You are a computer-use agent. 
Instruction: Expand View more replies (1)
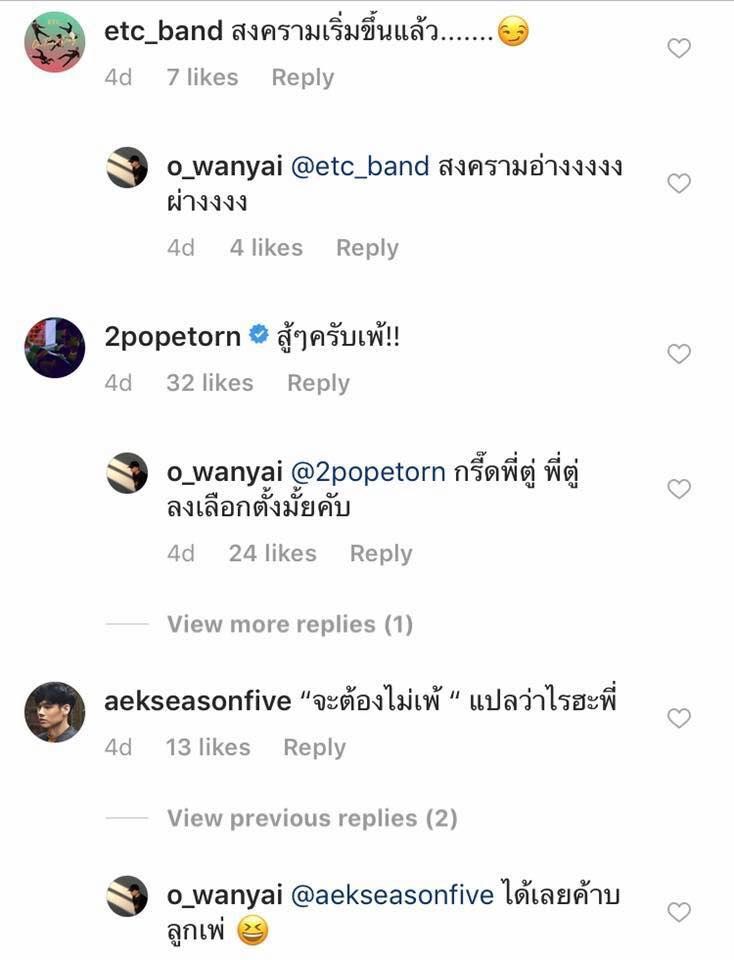click(x=290, y=624)
